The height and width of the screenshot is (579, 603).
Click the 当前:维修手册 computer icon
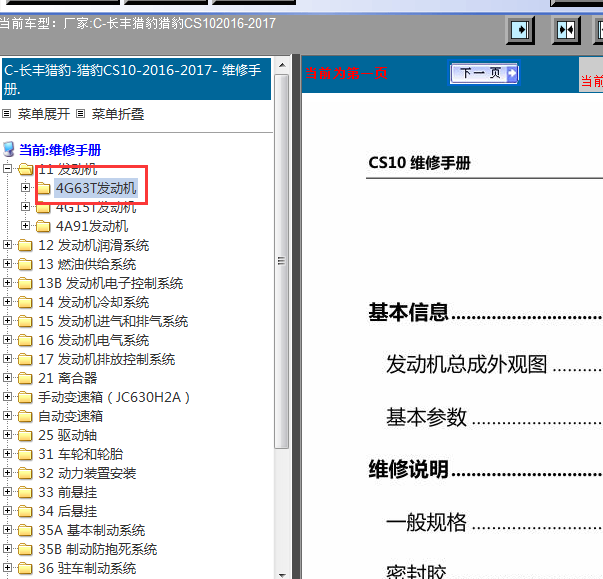pyautogui.click(x=8, y=149)
